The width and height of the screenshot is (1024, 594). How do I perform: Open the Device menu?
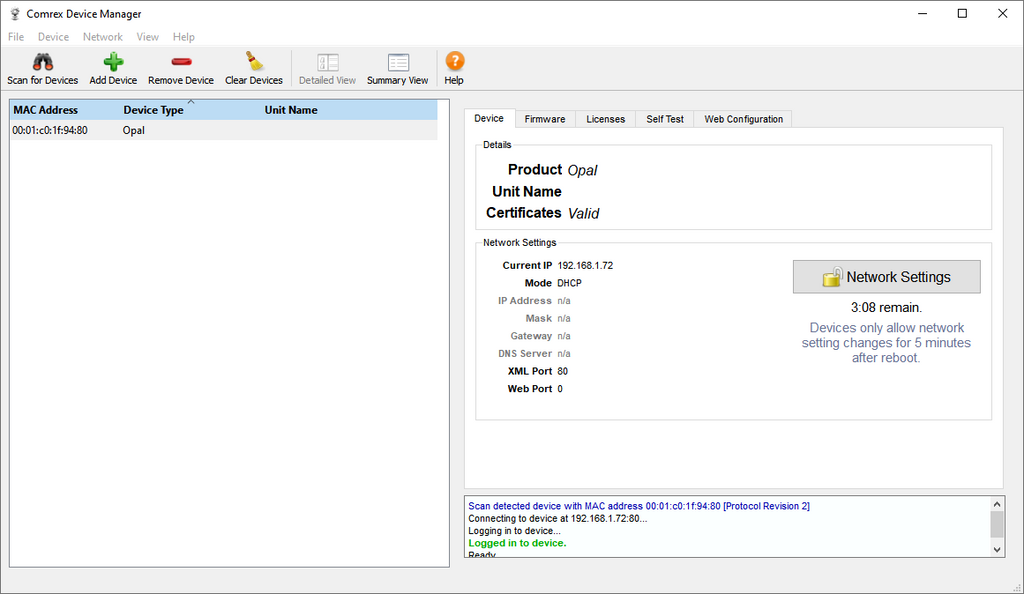pyautogui.click(x=53, y=37)
